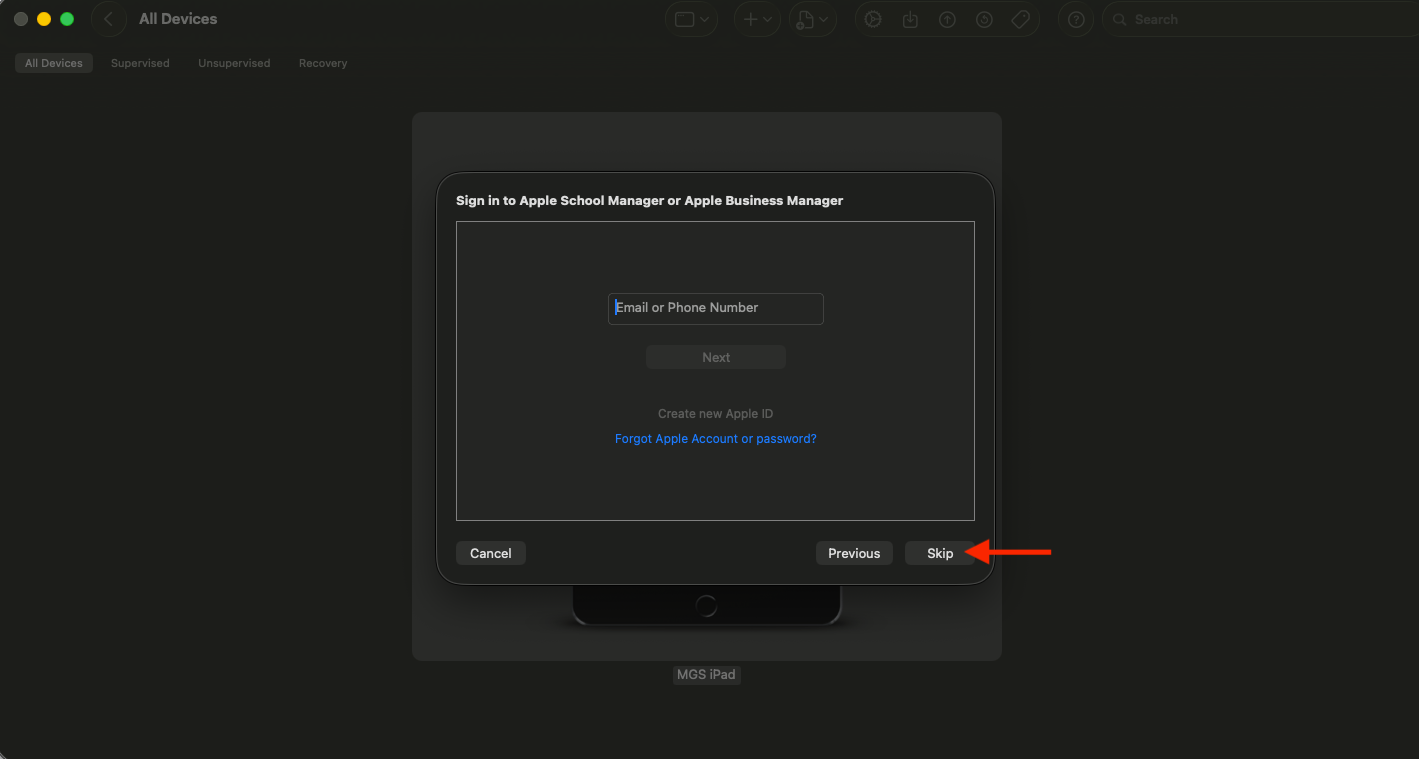
Task: Open Help with the question mark icon
Action: [1076, 19]
